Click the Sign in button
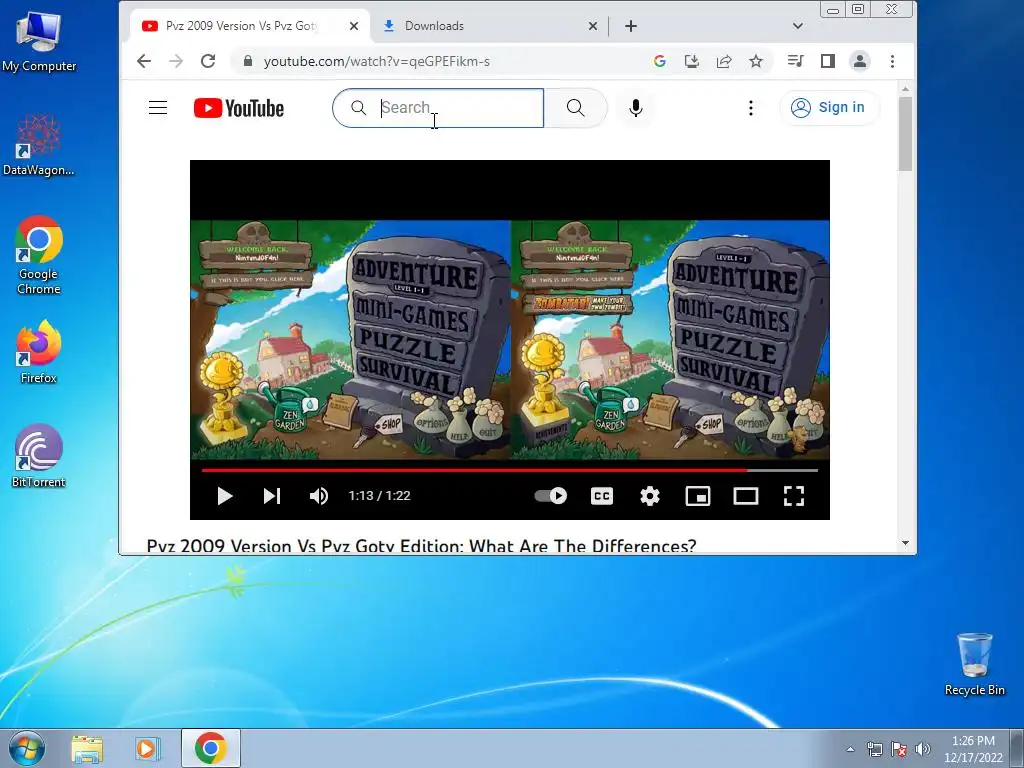Screen dimensions: 1024x768 [x=829, y=108]
